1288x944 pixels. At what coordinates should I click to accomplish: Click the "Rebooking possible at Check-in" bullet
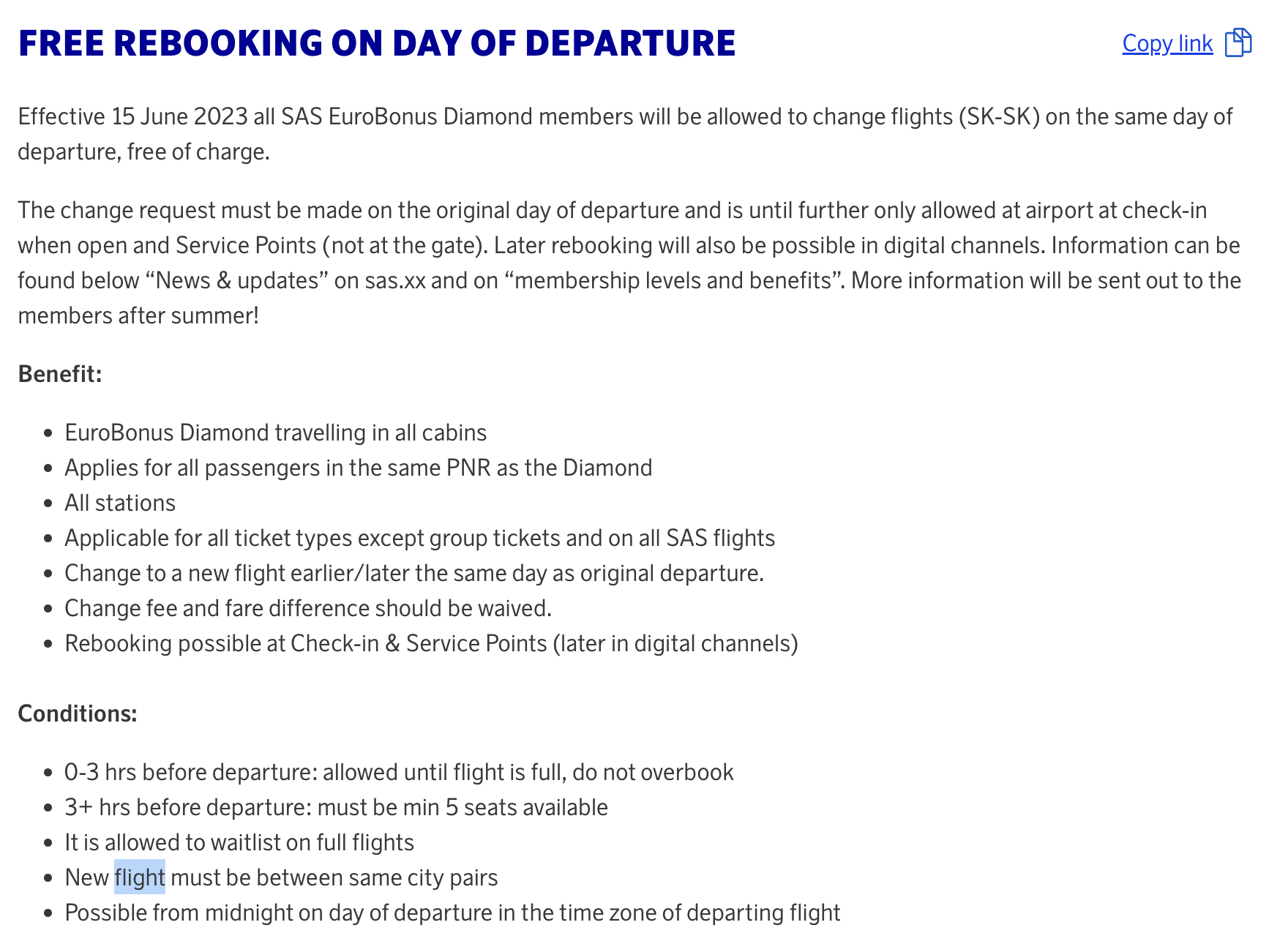click(431, 643)
